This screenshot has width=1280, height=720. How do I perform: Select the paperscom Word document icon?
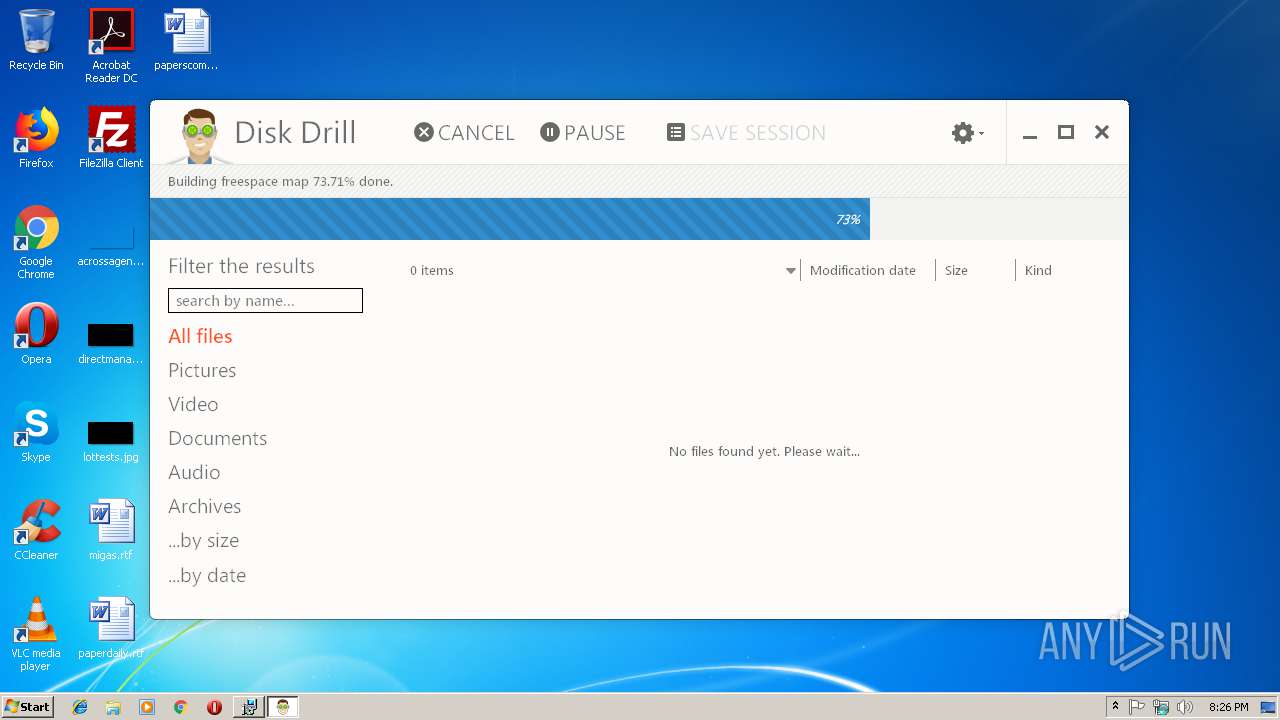[186, 41]
